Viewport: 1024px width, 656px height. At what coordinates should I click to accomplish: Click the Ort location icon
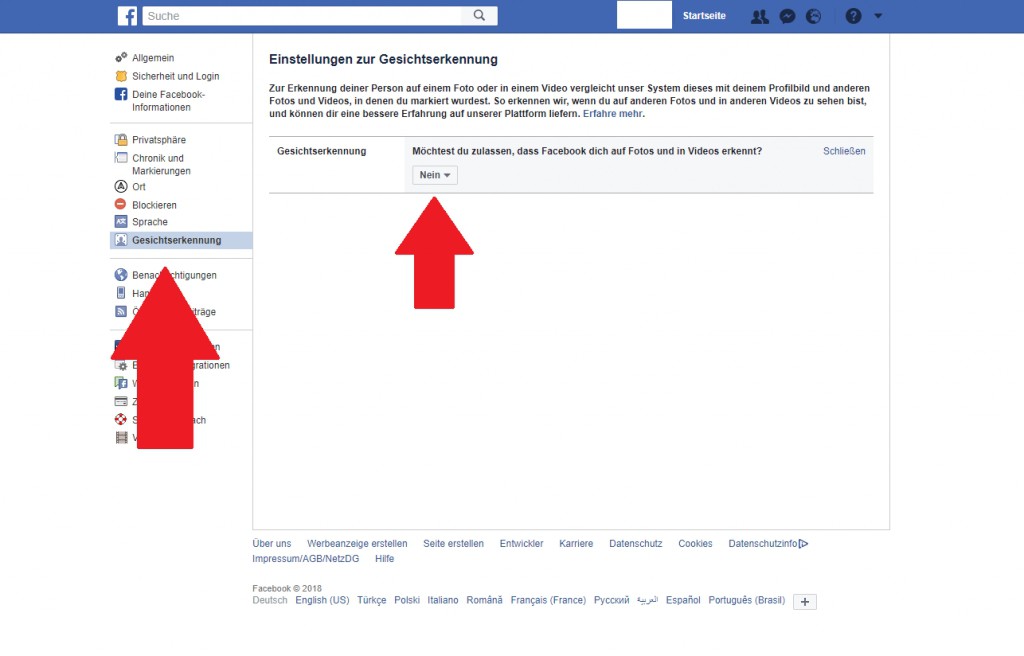click(121, 187)
